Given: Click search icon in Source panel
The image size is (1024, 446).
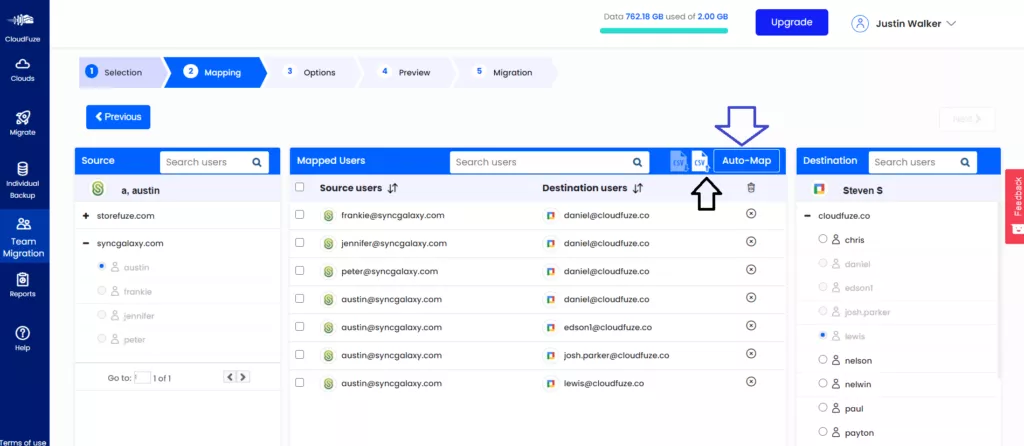Looking at the screenshot, I should click(257, 162).
